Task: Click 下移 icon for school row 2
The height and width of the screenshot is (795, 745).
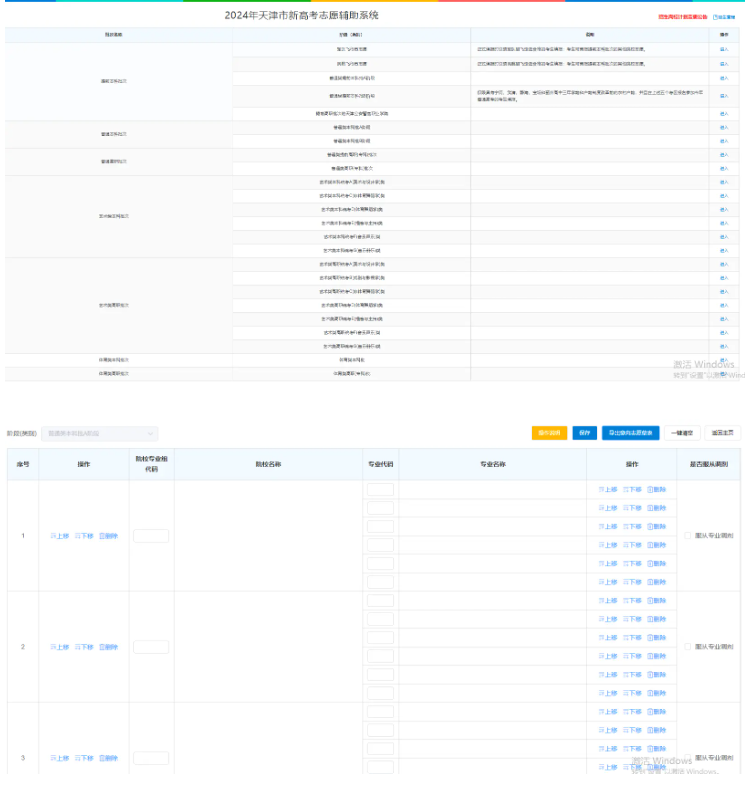Action: click(x=84, y=647)
